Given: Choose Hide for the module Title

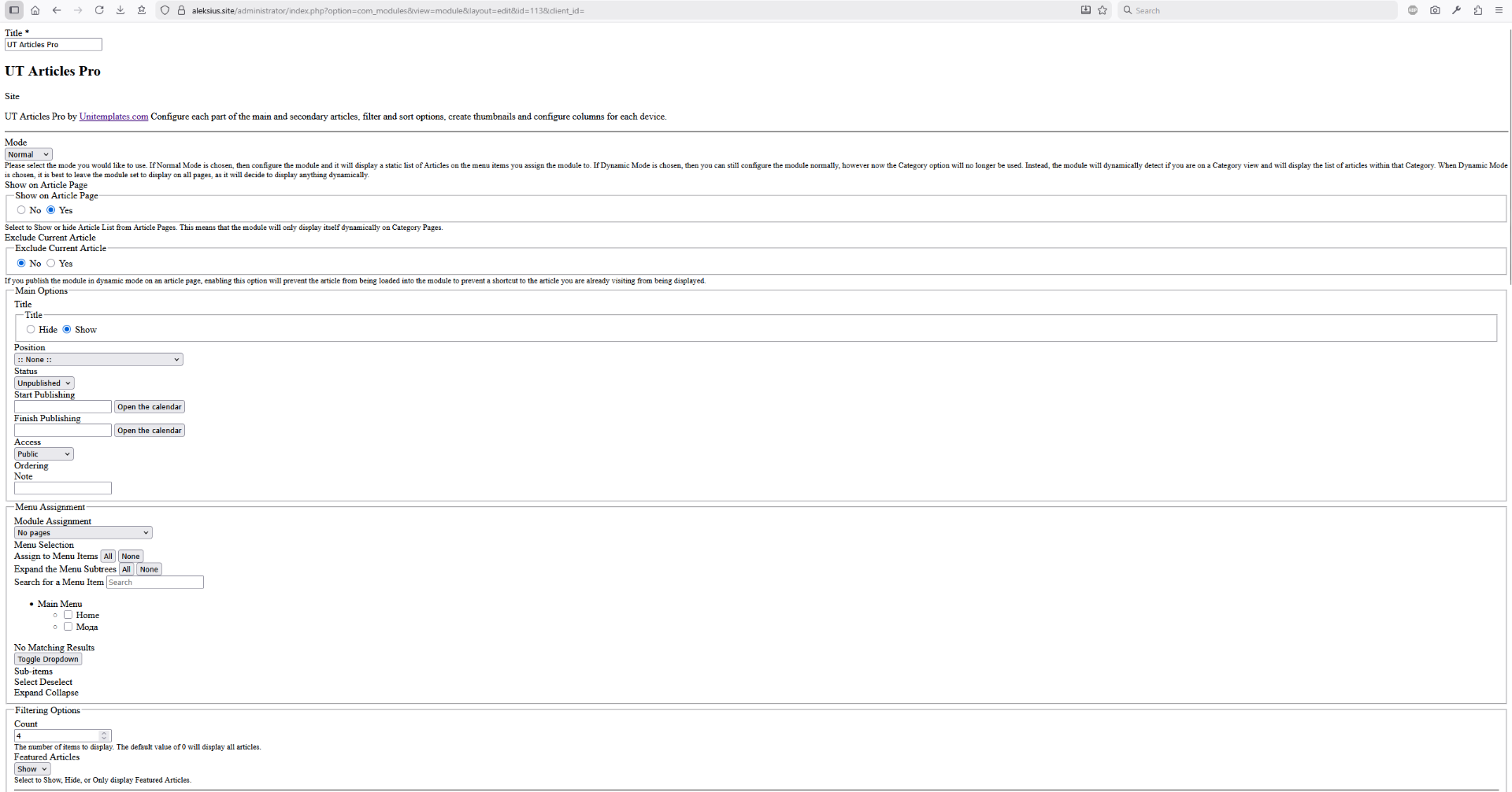Looking at the screenshot, I should pyautogui.click(x=31, y=329).
